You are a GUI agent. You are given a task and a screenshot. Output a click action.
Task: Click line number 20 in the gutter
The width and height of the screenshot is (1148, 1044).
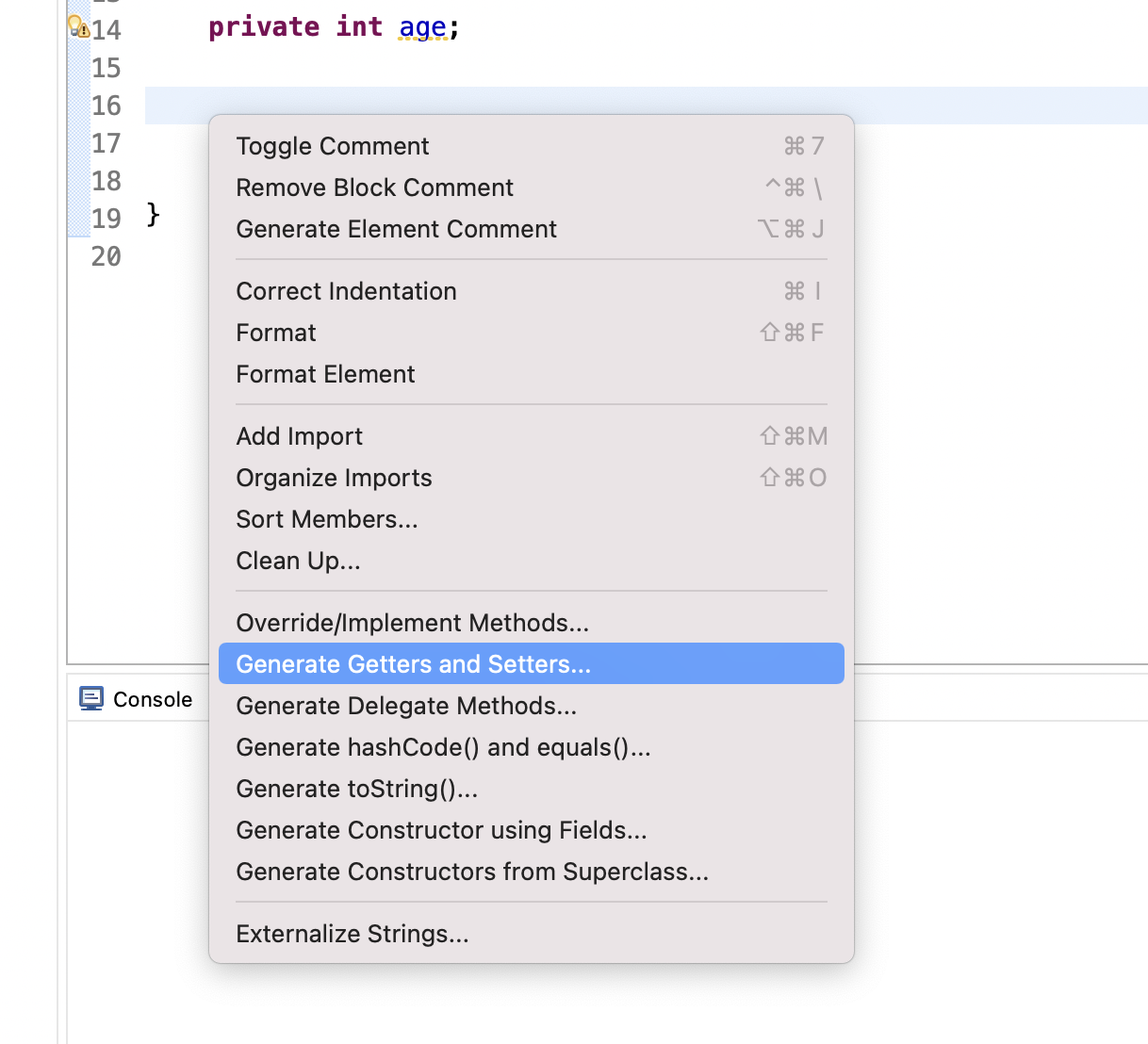(x=107, y=256)
